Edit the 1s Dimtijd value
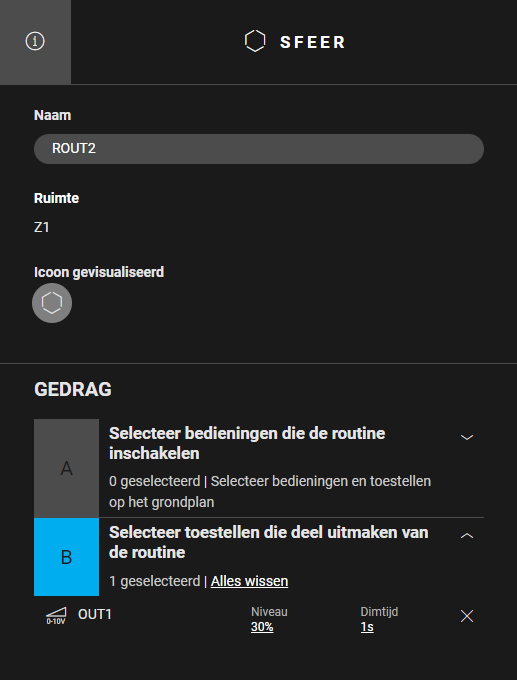 click(367, 627)
